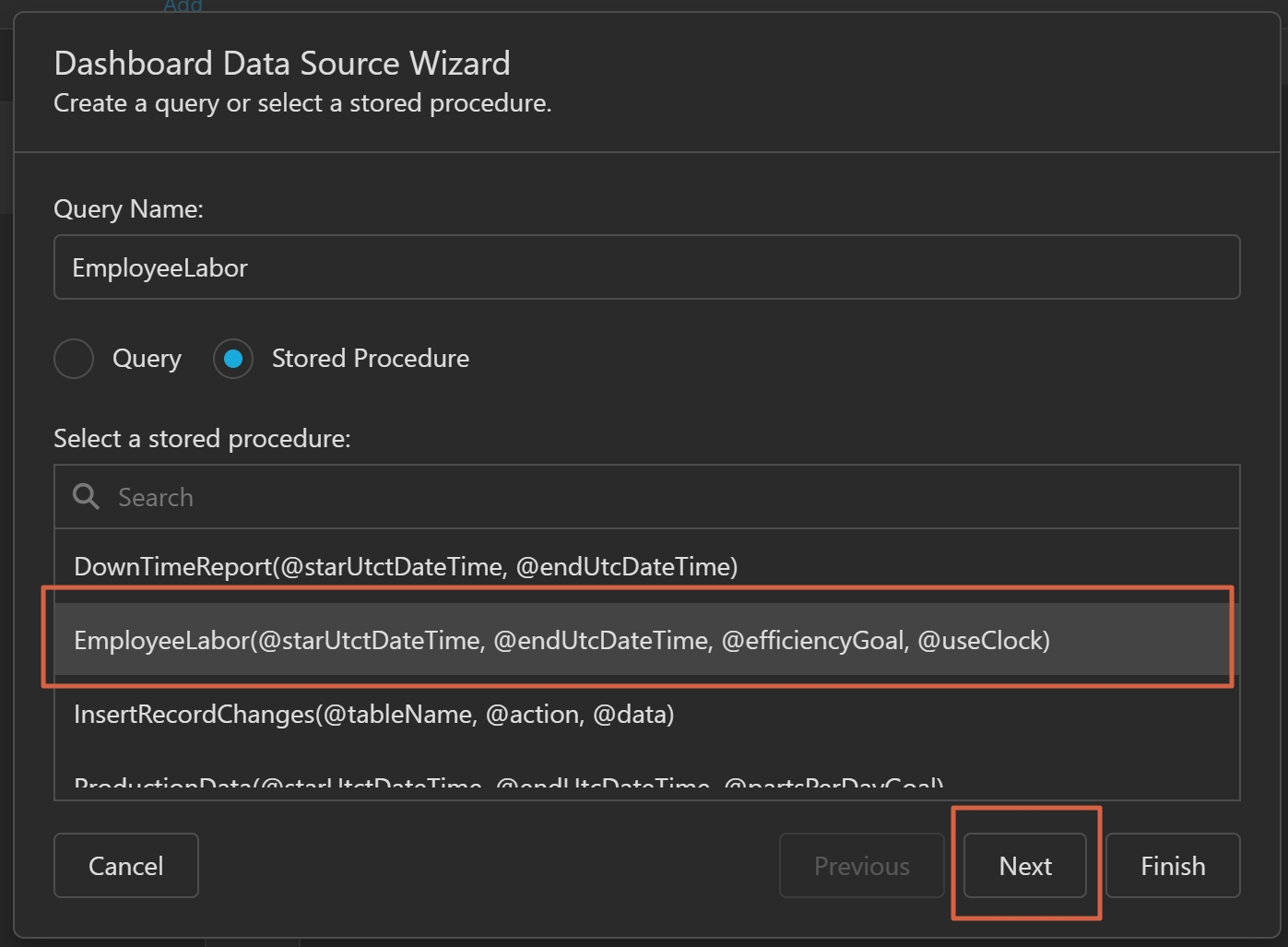
Task: Click the greyed-out Previous button
Action: [x=861, y=866]
